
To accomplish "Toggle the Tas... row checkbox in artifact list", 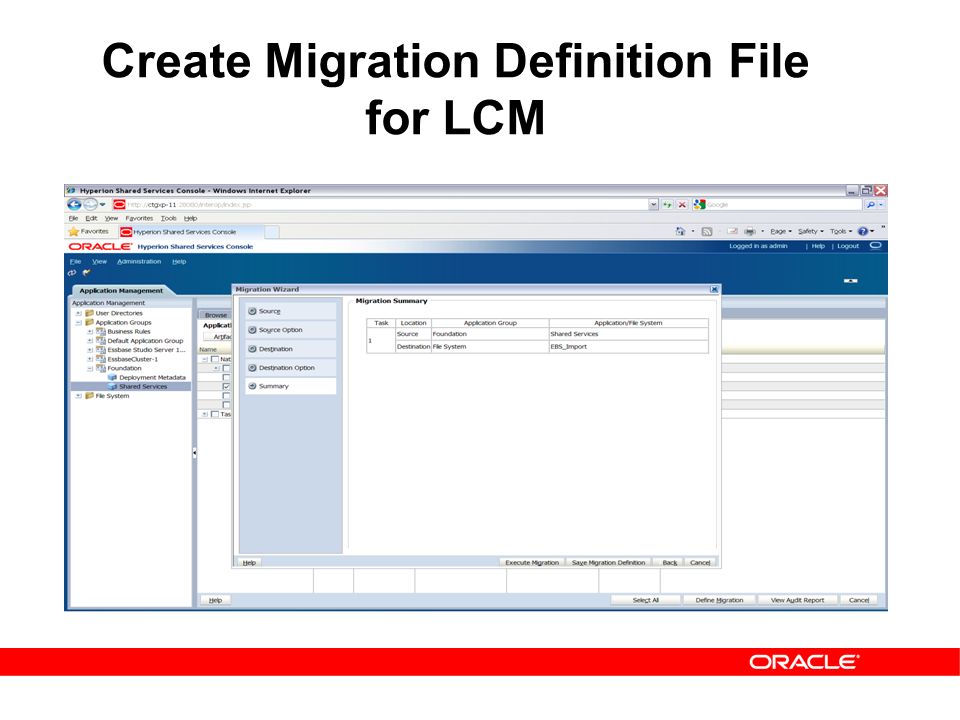I will pos(214,414).
